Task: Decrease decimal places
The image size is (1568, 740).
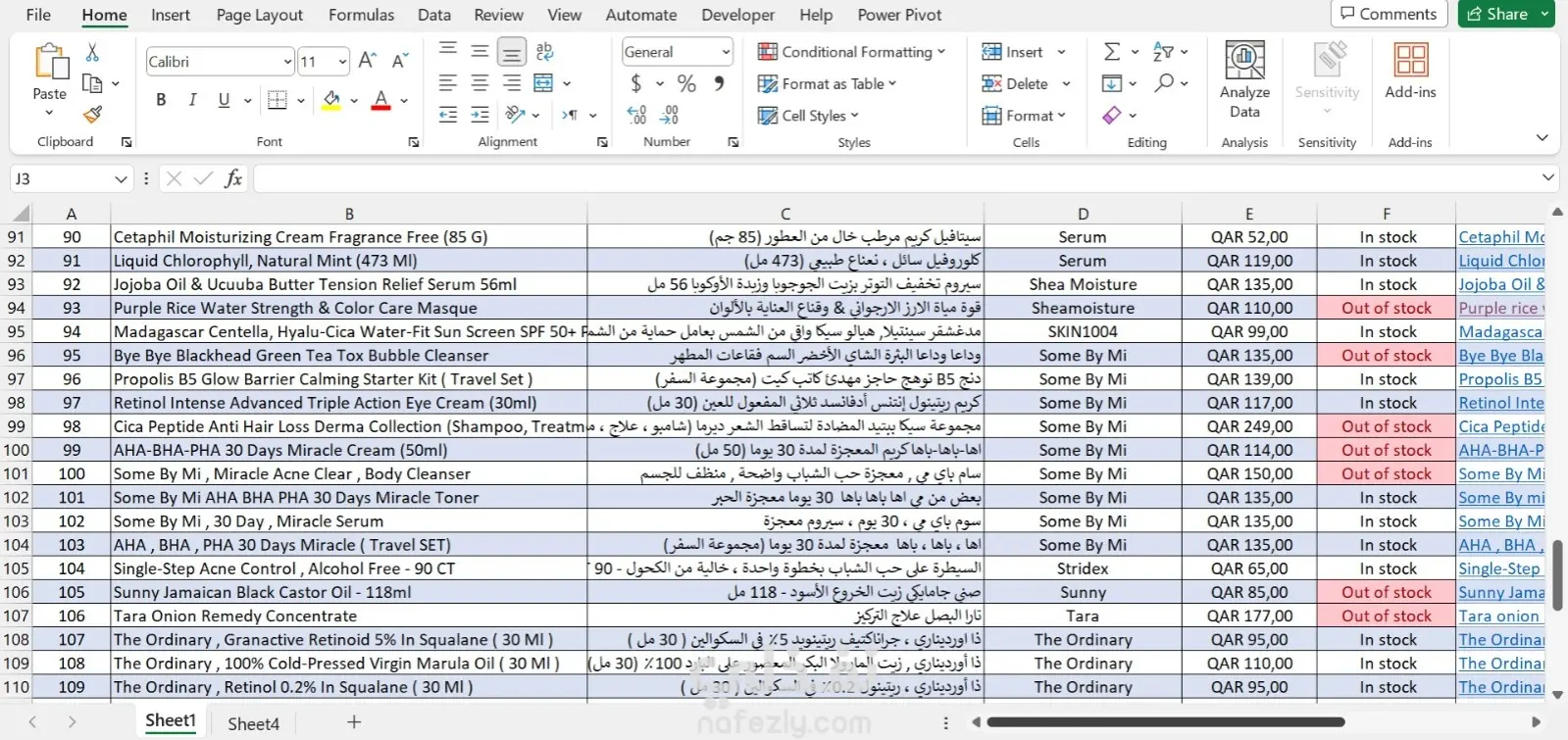Action: [670, 115]
